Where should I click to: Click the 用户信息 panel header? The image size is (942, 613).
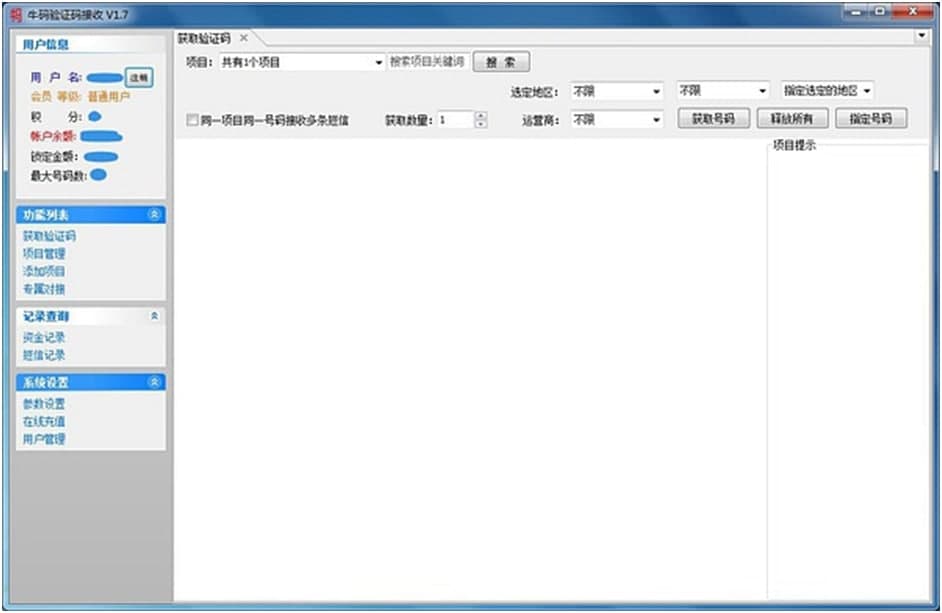[90, 44]
